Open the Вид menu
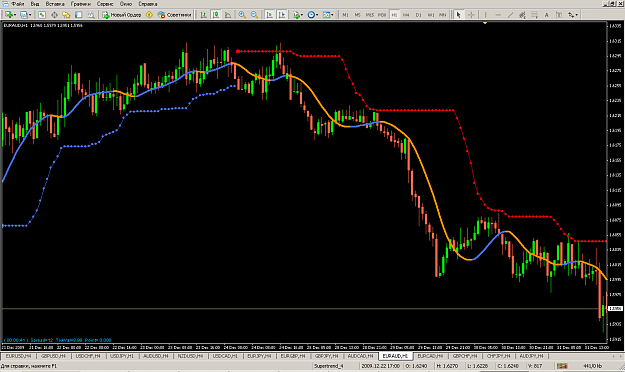This screenshot has width=625, height=372. [35, 4]
